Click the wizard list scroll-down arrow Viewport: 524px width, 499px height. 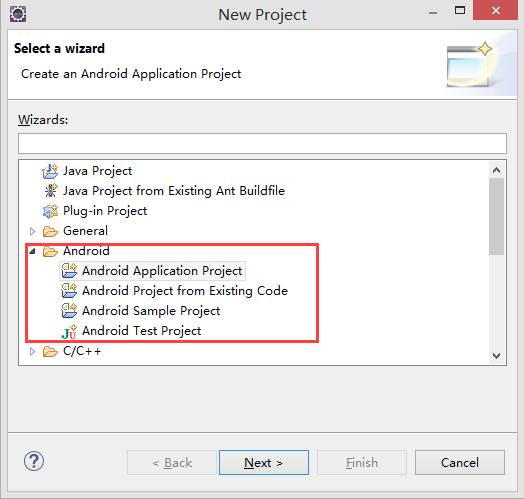pos(497,356)
